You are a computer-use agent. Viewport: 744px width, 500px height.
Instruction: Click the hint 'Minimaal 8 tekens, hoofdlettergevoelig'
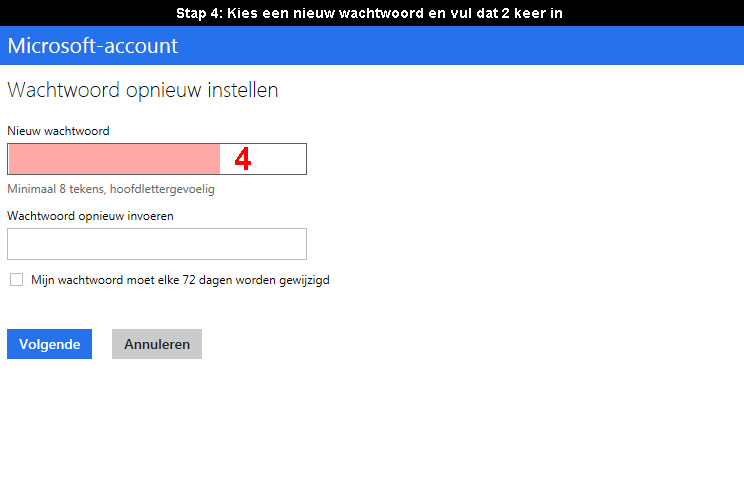coord(111,189)
